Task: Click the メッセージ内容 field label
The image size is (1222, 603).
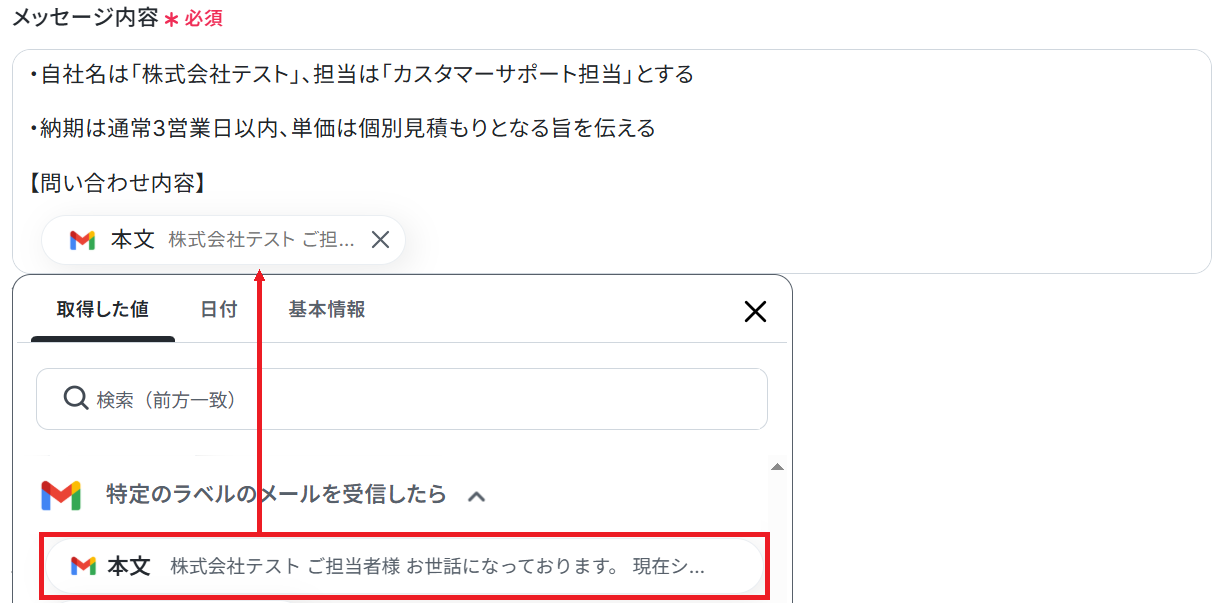Action: (x=85, y=17)
